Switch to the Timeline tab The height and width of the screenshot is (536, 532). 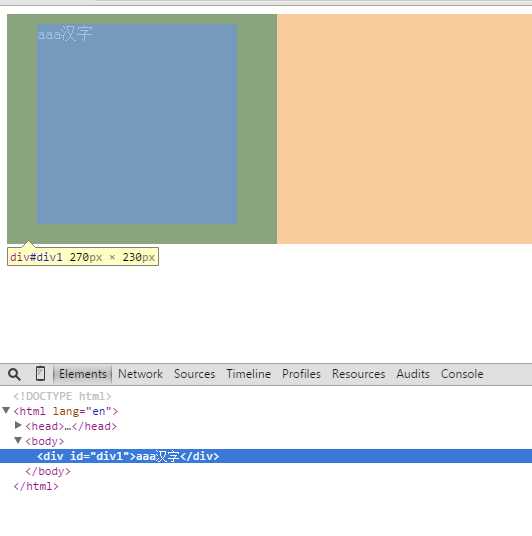(249, 374)
